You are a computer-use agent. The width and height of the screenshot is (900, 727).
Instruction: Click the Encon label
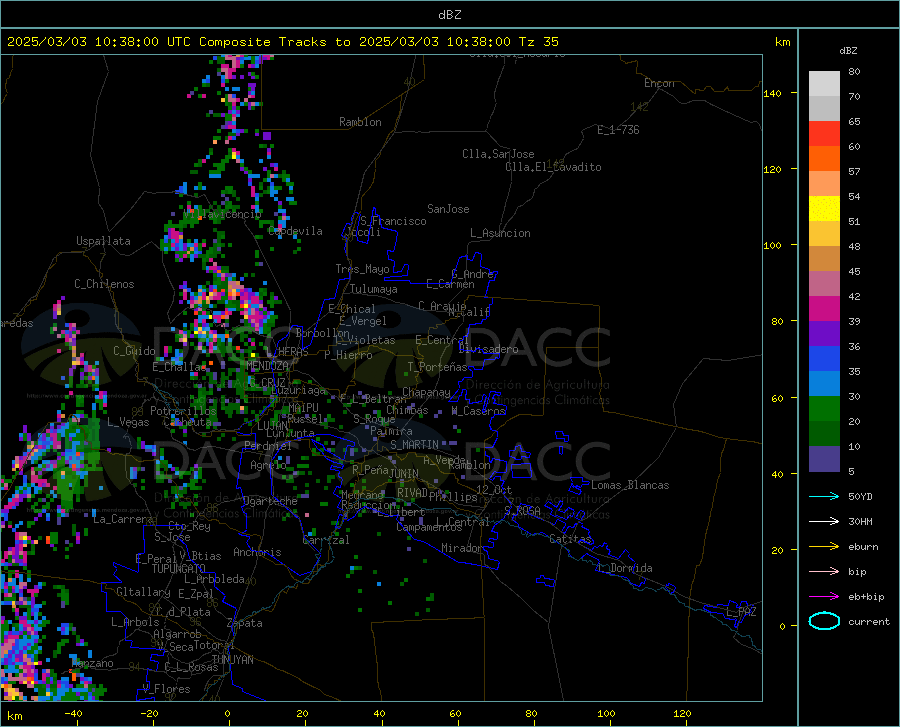[659, 83]
